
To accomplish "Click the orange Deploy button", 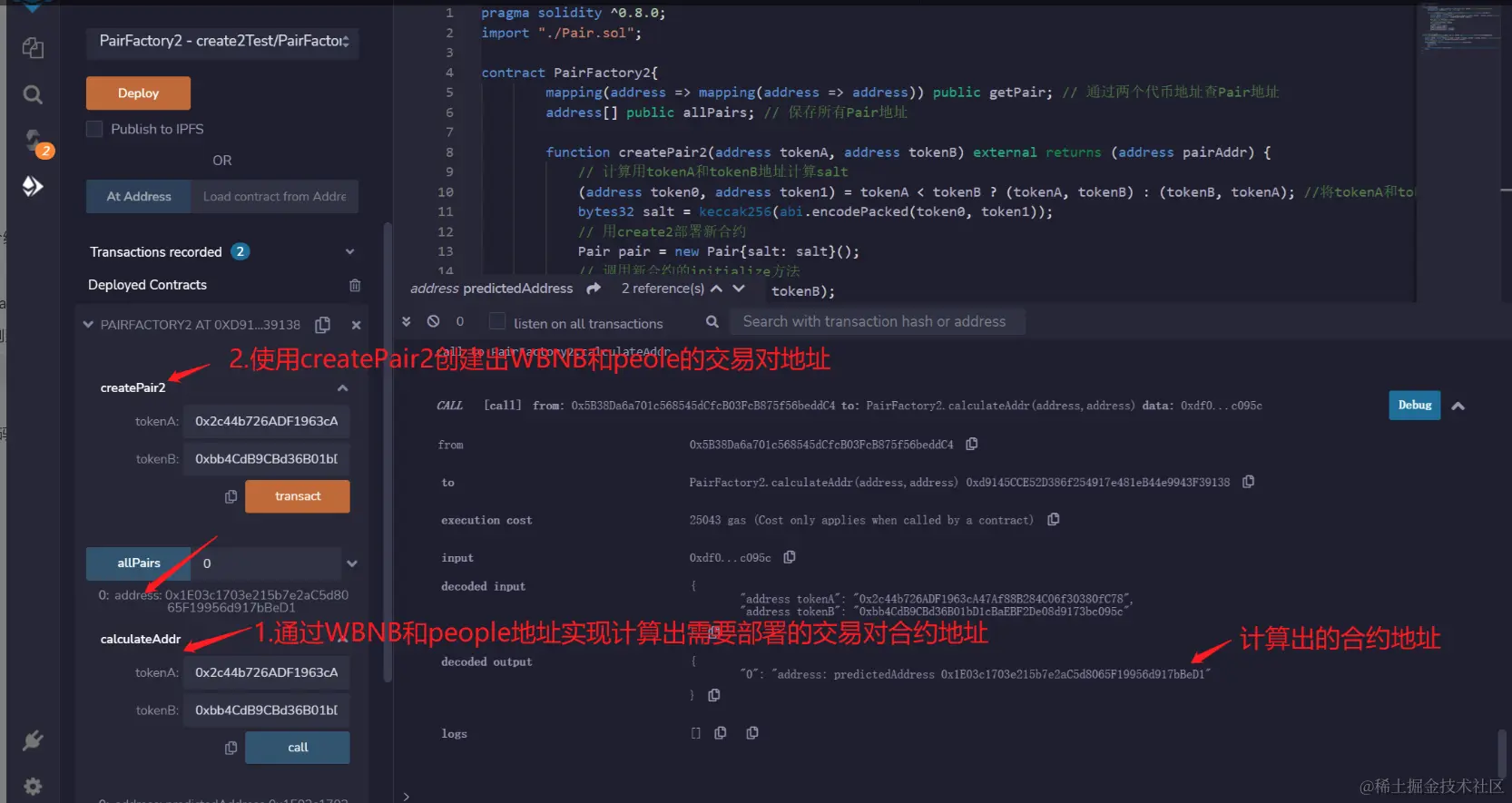I will point(138,93).
